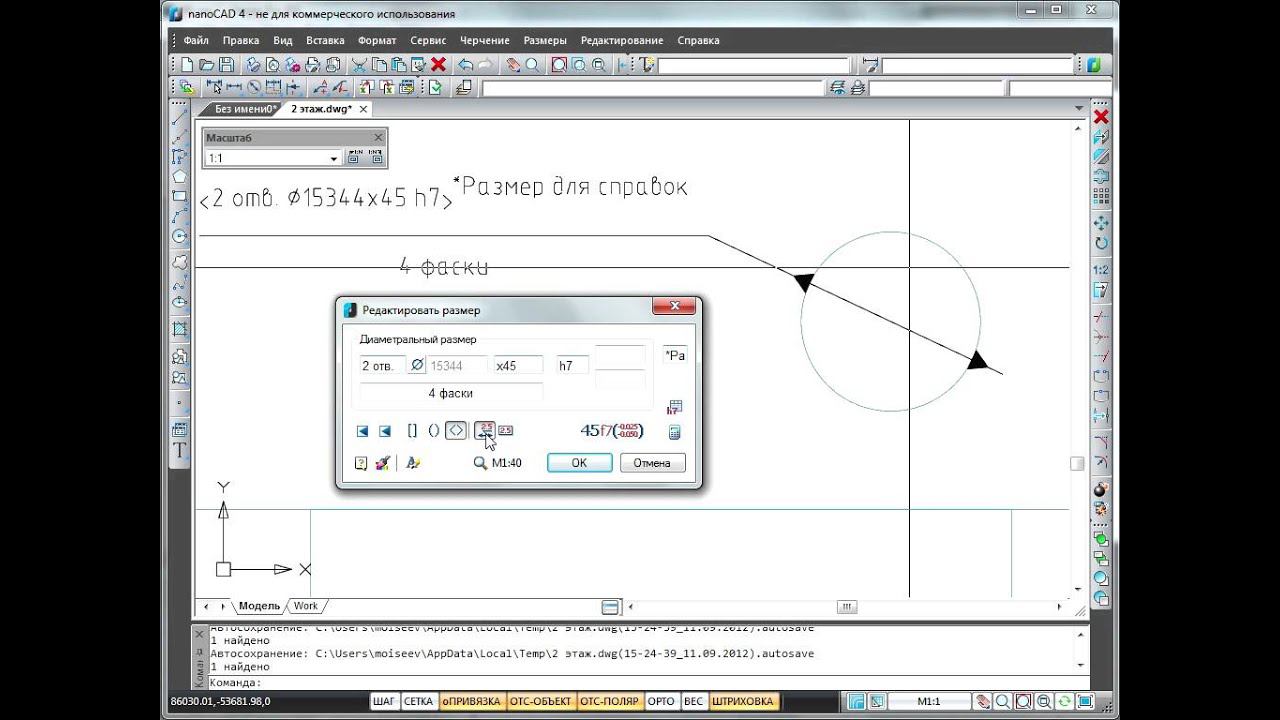Screen dimensions: 1280x720
Task: Select the Line tool in the left toolbar
Action: 180,117
